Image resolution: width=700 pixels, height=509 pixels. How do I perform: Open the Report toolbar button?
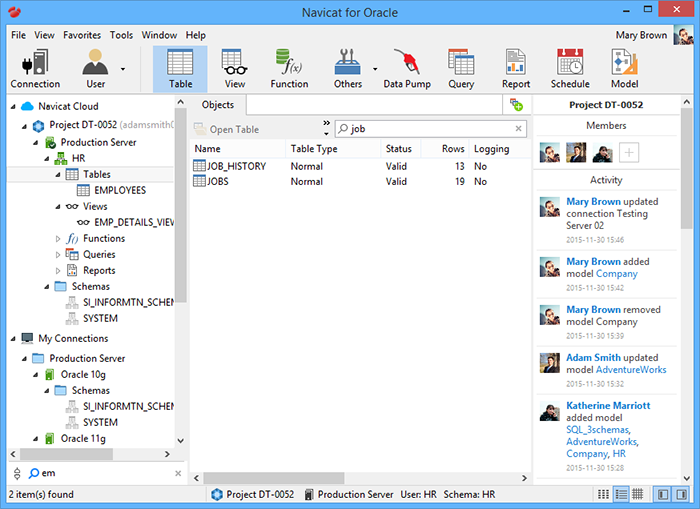pos(516,69)
